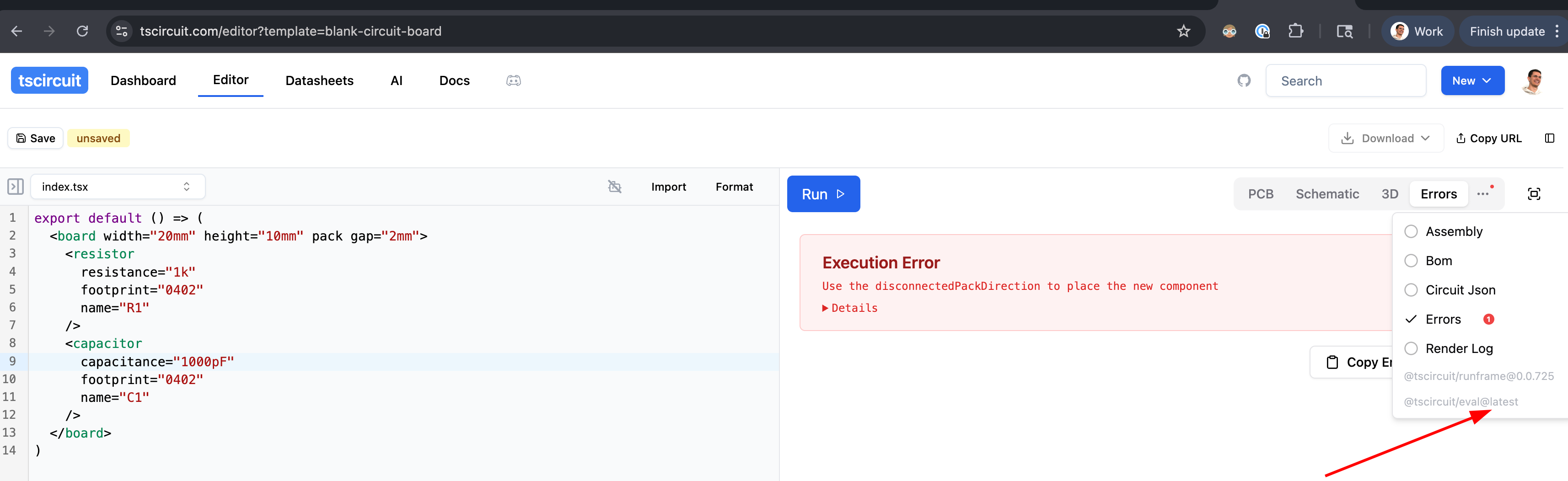Screen dimensions: 1568x481
Task: Format the code
Action: pos(734,187)
